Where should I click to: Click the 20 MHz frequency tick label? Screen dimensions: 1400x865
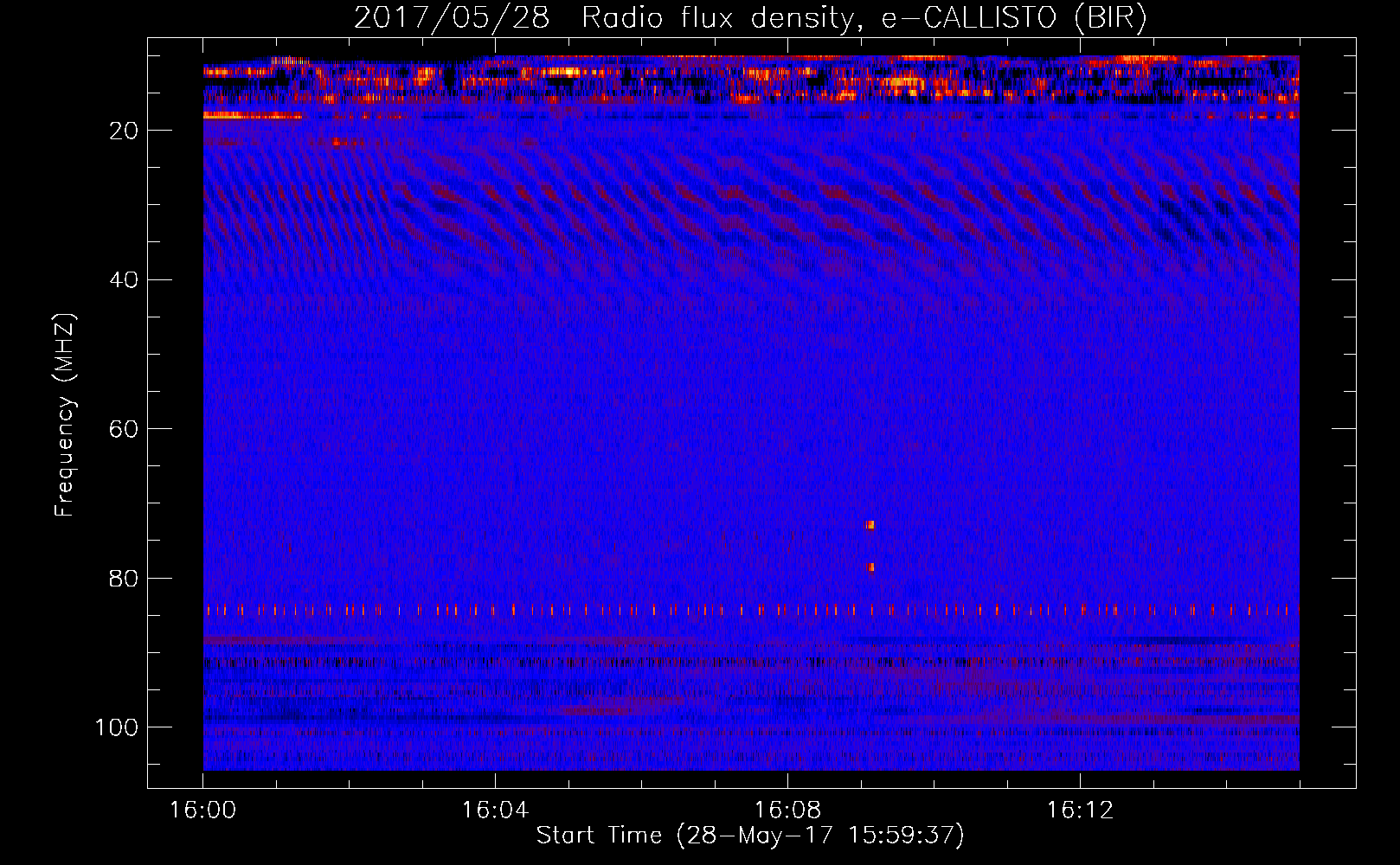(124, 131)
